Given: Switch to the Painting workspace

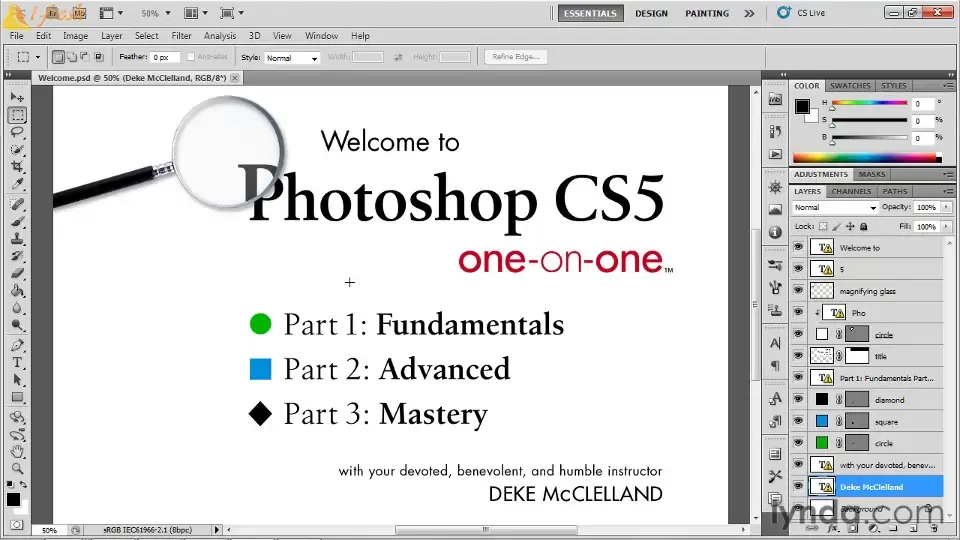Looking at the screenshot, I should [707, 13].
